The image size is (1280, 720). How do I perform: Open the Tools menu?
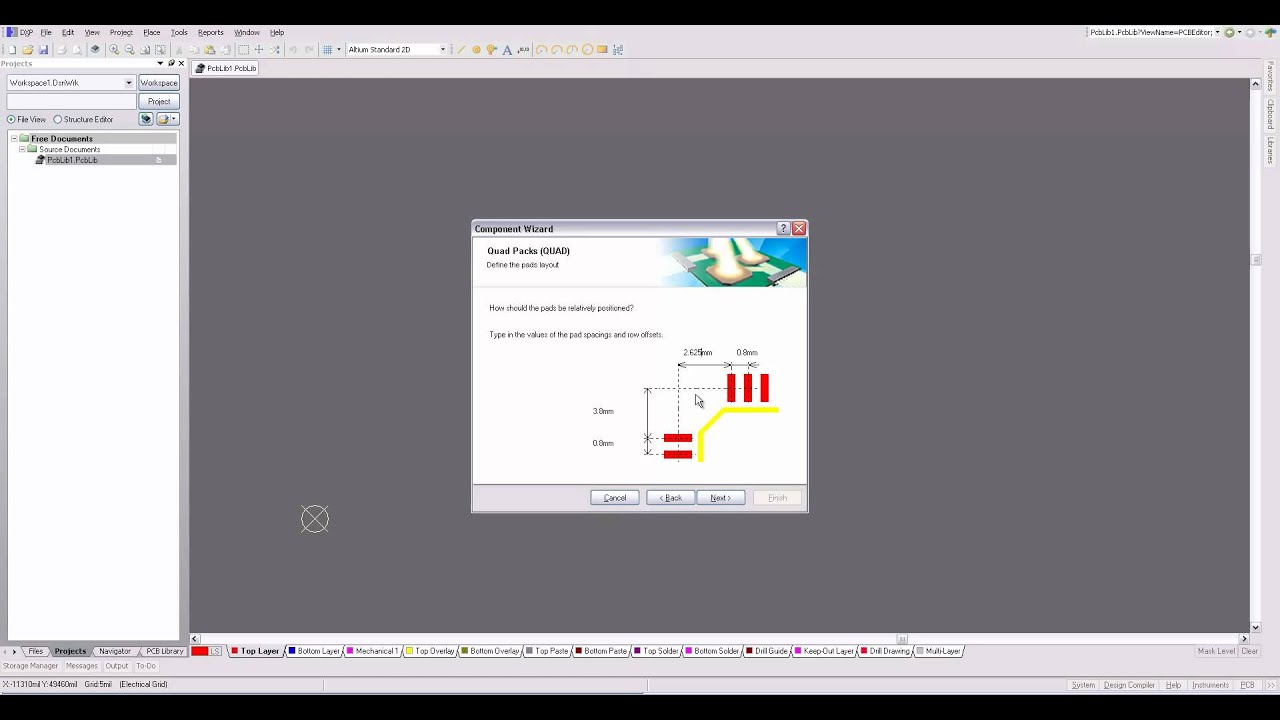pos(179,32)
